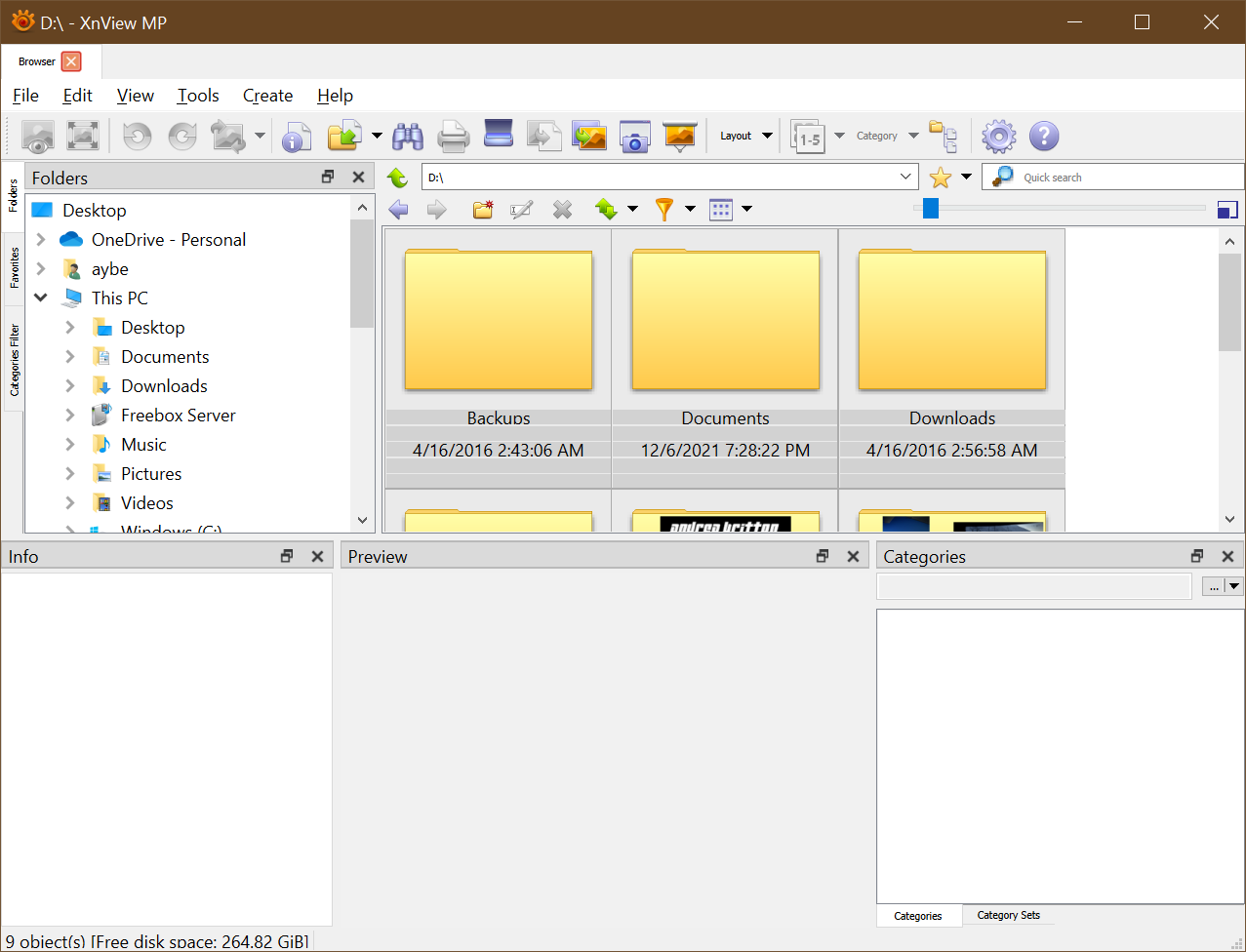Close the Preview panel
This screenshot has width=1246, height=952.
click(853, 556)
